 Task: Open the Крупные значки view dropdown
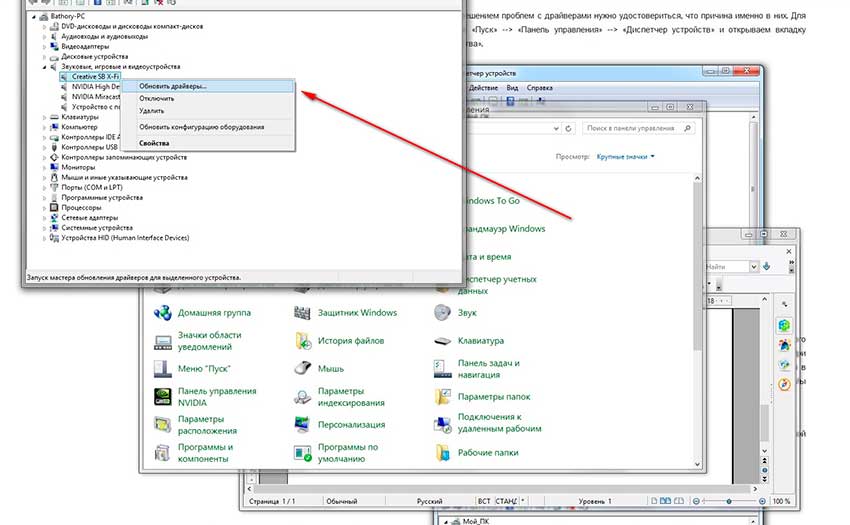626,157
